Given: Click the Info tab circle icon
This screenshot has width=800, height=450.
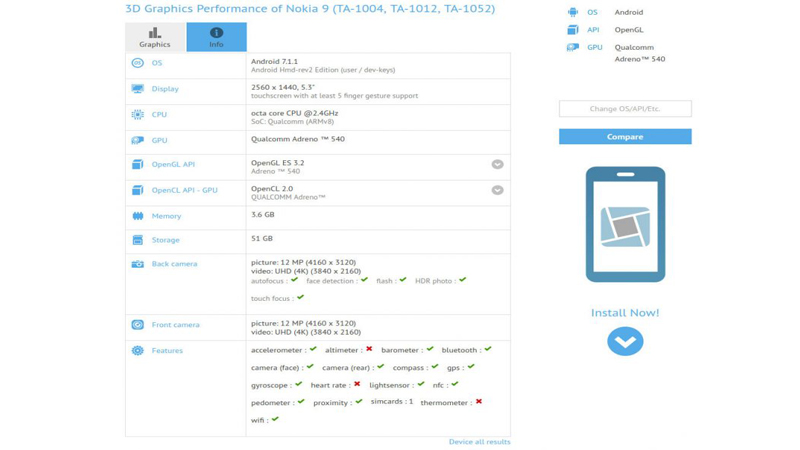Looking at the screenshot, I should [x=216, y=33].
